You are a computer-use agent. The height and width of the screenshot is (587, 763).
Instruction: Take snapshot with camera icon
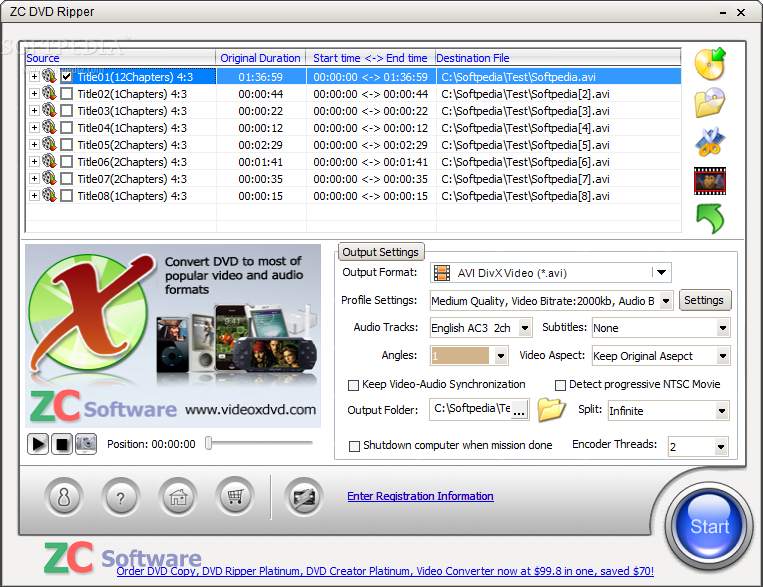[86, 444]
